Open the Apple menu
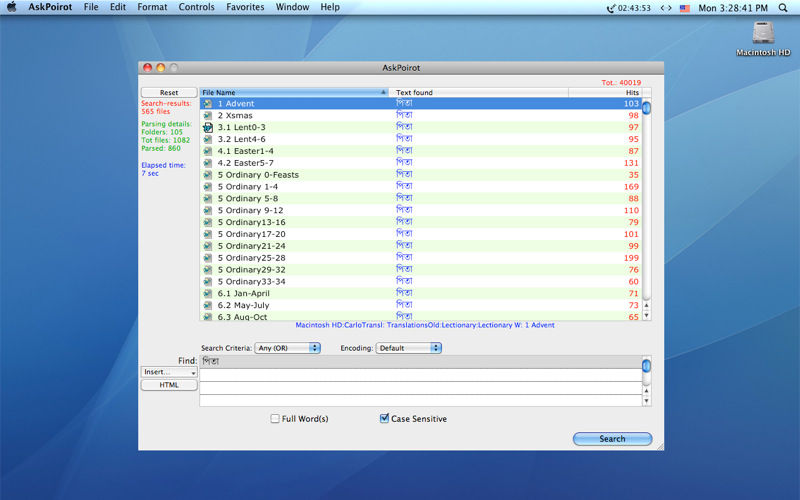800x500 pixels. coord(11,7)
